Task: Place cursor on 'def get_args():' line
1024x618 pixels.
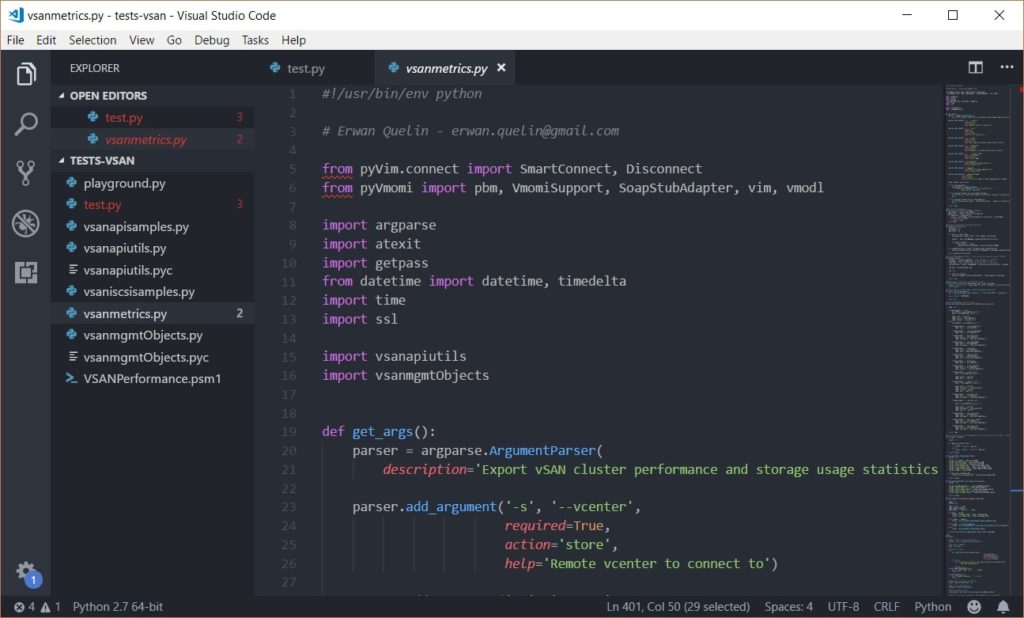Action: (378, 432)
